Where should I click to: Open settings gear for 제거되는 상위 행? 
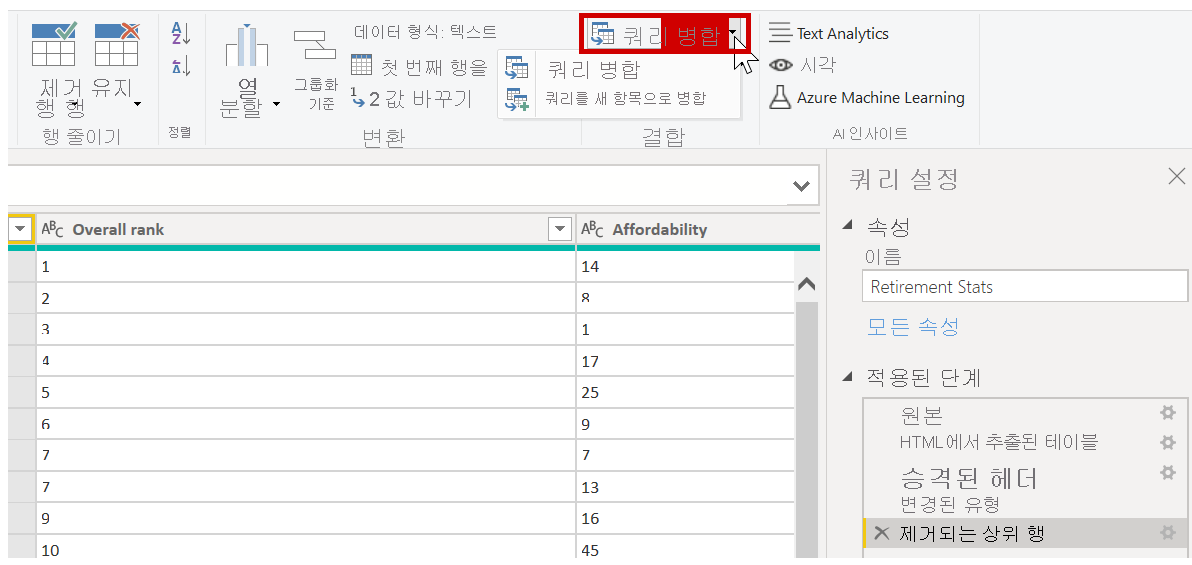click(1168, 533)
